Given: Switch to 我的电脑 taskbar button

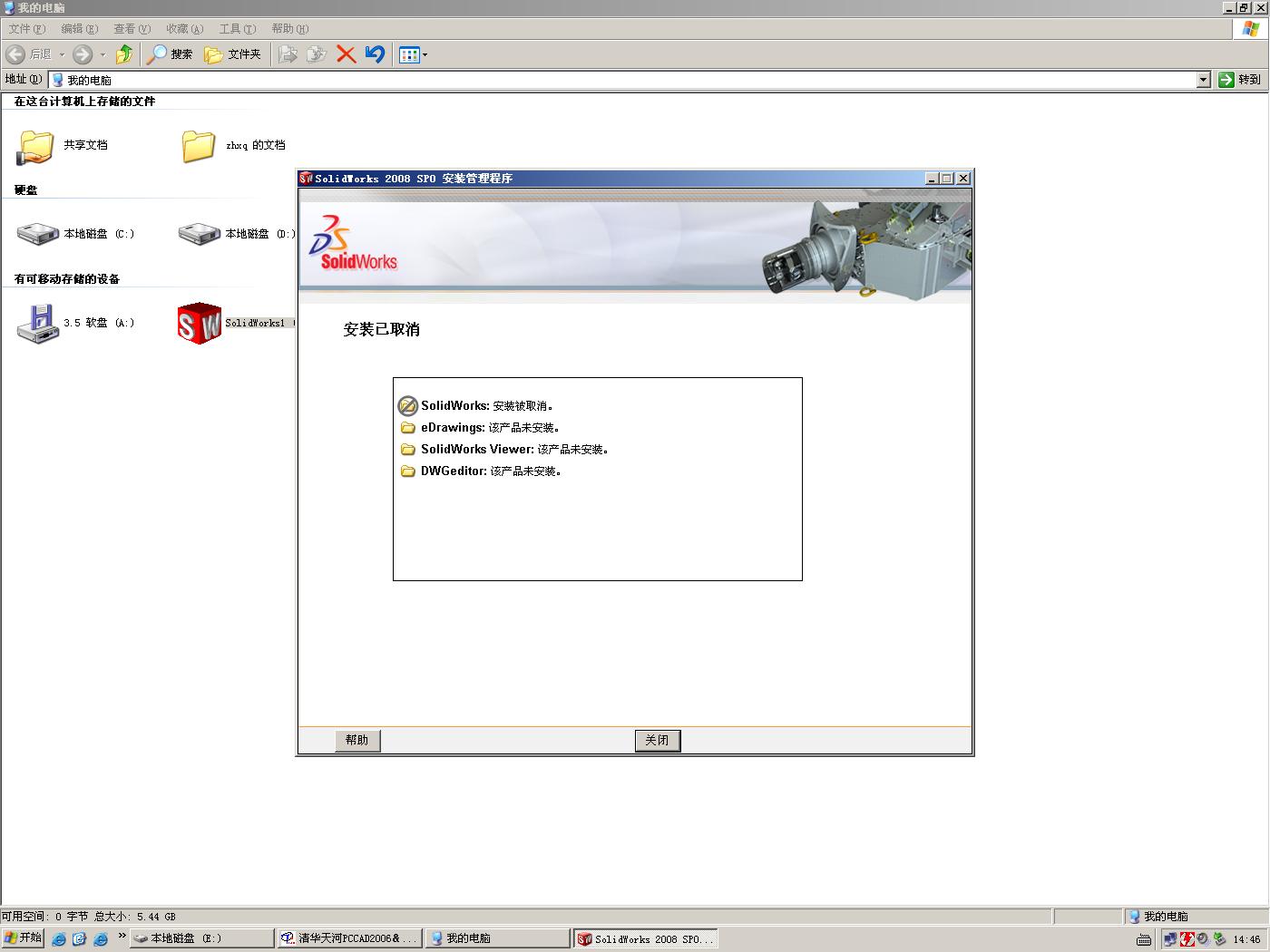Looking at the screenshot, I should (498, 938).
